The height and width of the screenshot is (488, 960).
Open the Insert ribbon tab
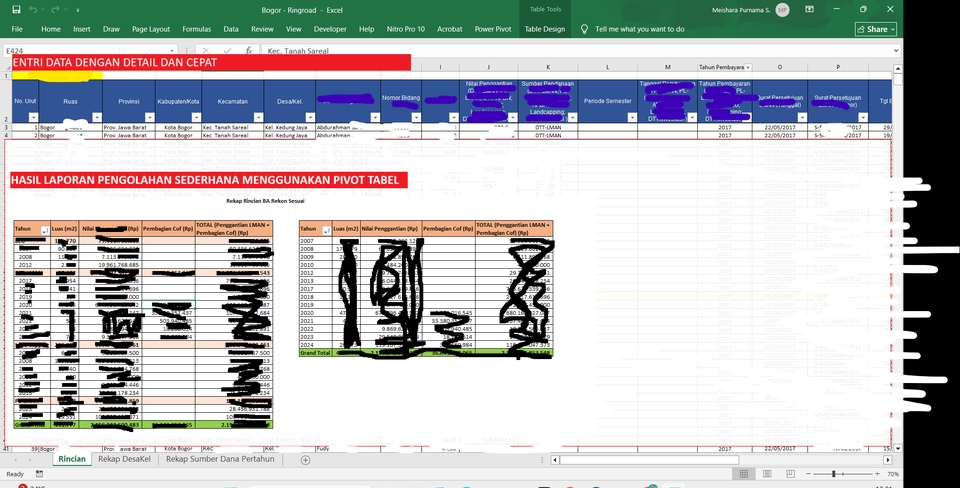tap(81, 29)
